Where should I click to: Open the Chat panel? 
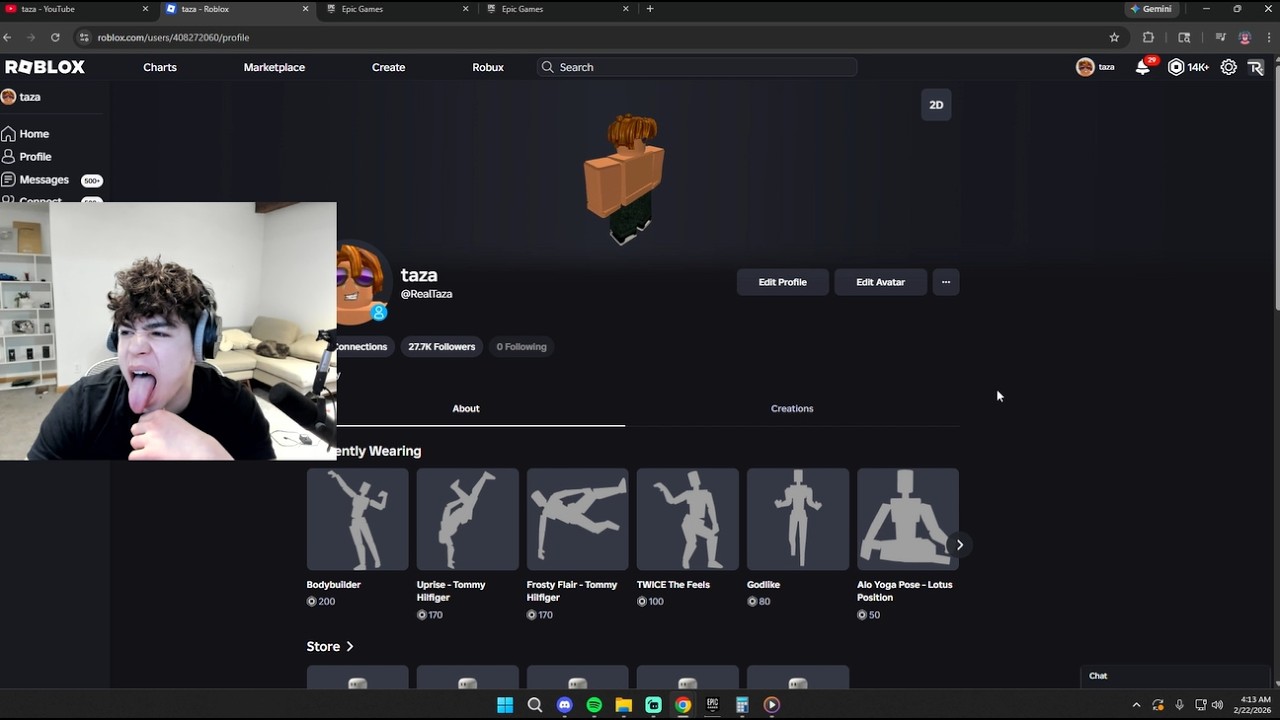tap(1175, 676)
